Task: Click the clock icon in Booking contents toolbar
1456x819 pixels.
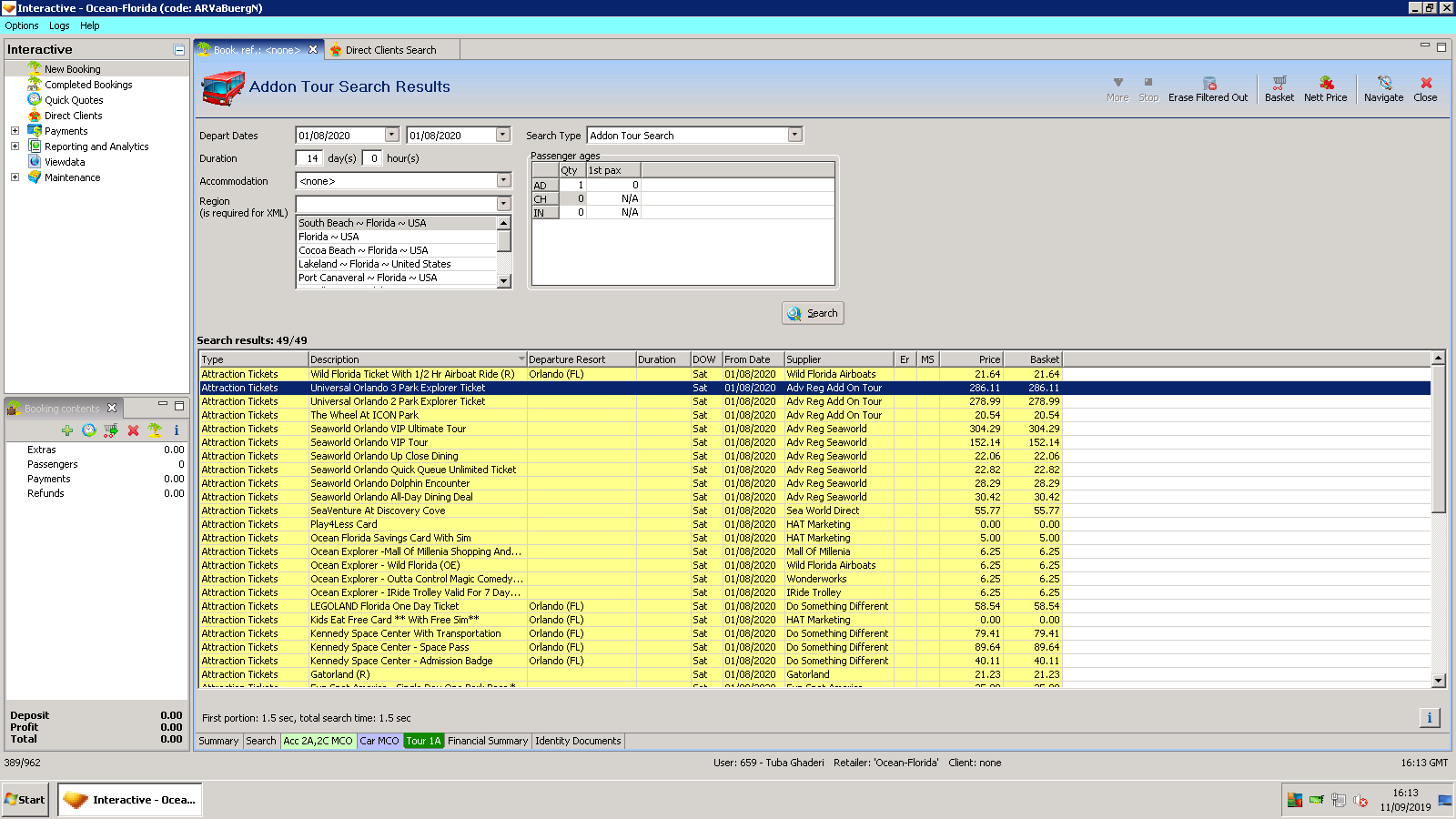Action: [89, 430]
